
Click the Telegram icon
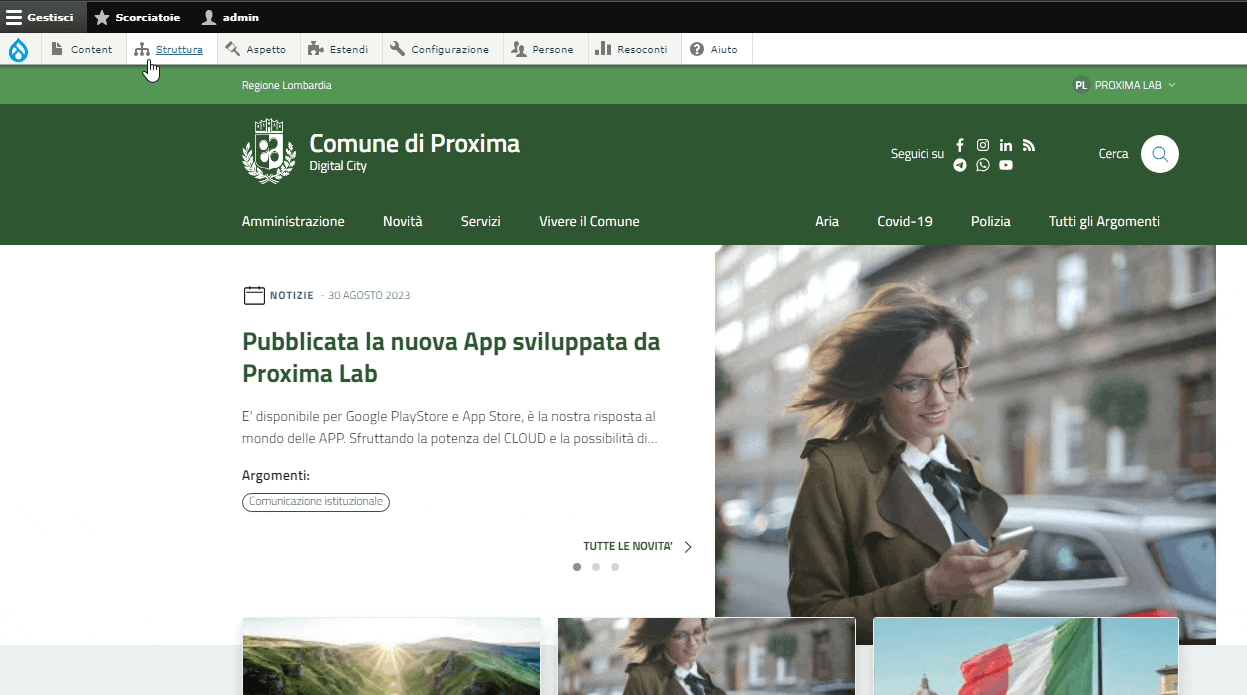(x=960, y=165)
